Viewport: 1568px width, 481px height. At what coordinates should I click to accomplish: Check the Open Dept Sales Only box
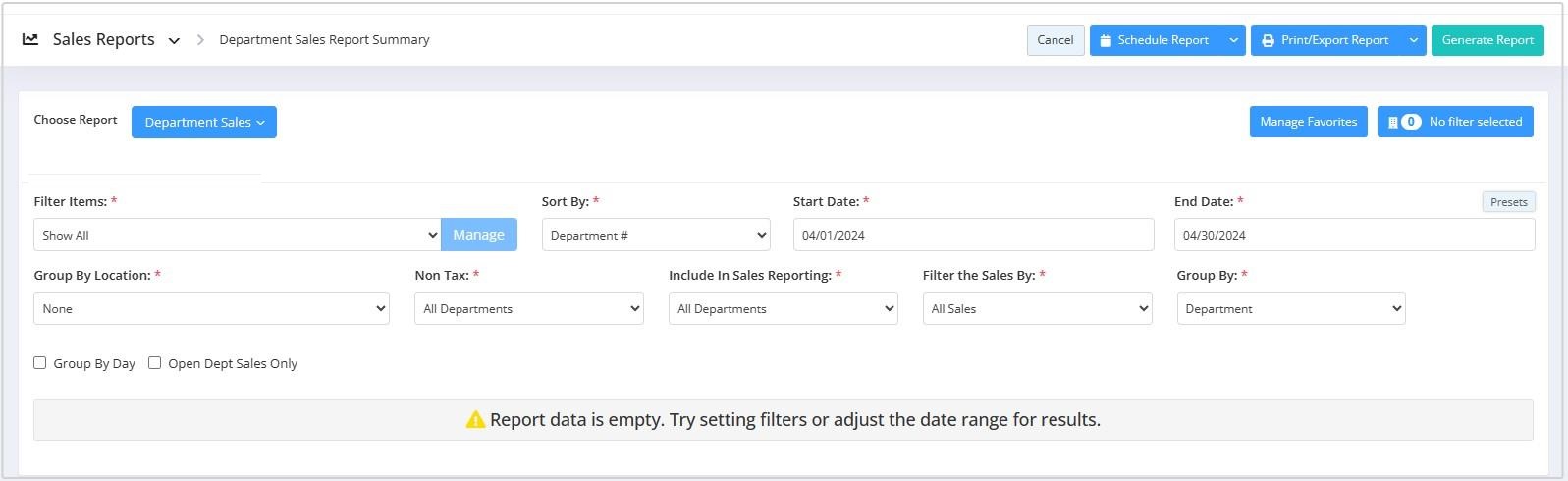click(154, 362)
